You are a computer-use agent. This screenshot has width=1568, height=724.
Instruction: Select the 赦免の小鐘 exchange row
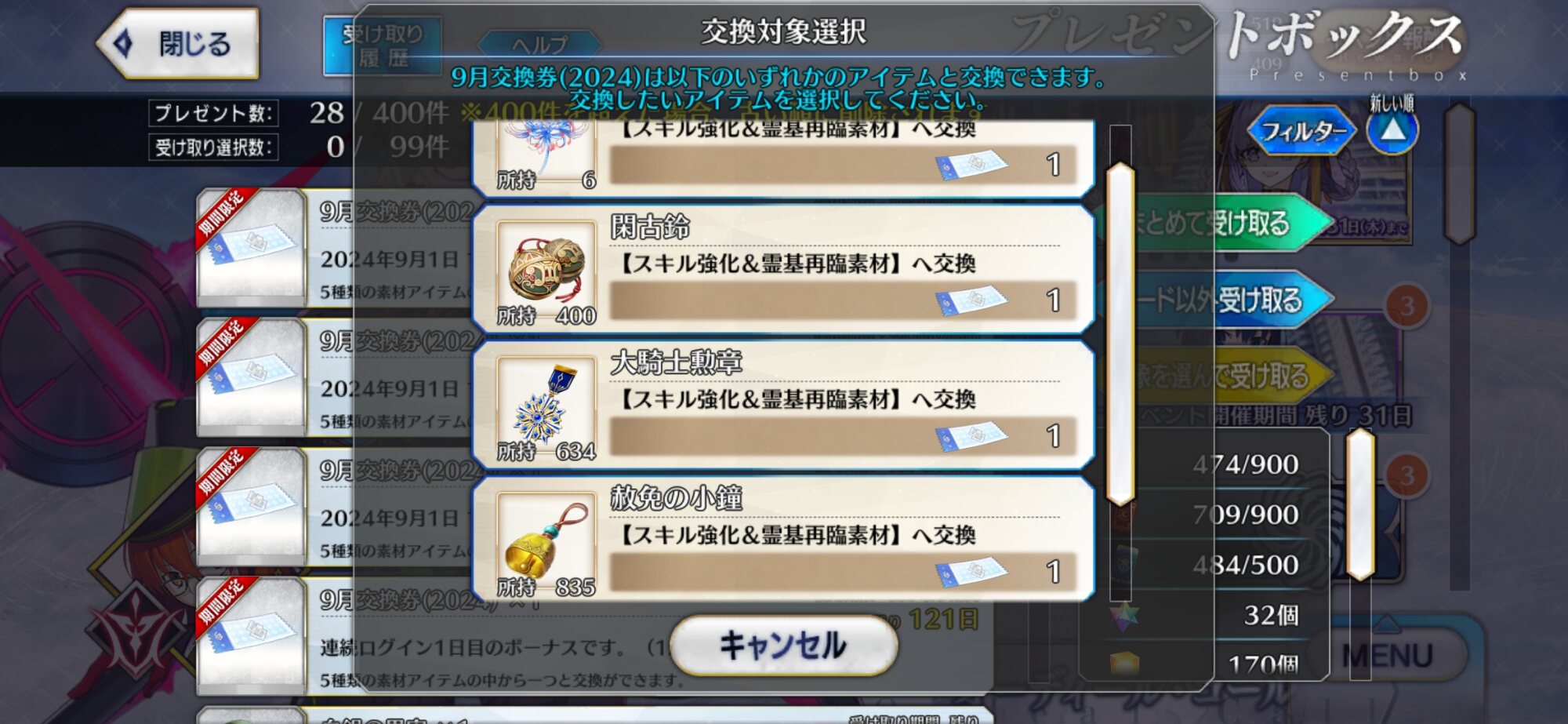pos(783,540)
